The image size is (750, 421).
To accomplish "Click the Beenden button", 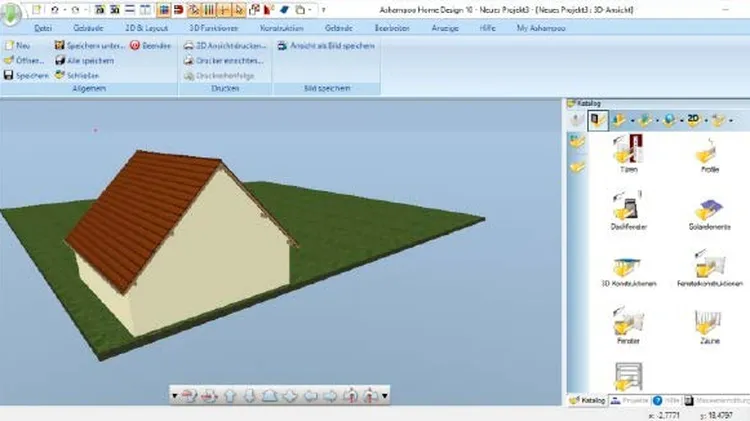I will (x=151, y=46).
